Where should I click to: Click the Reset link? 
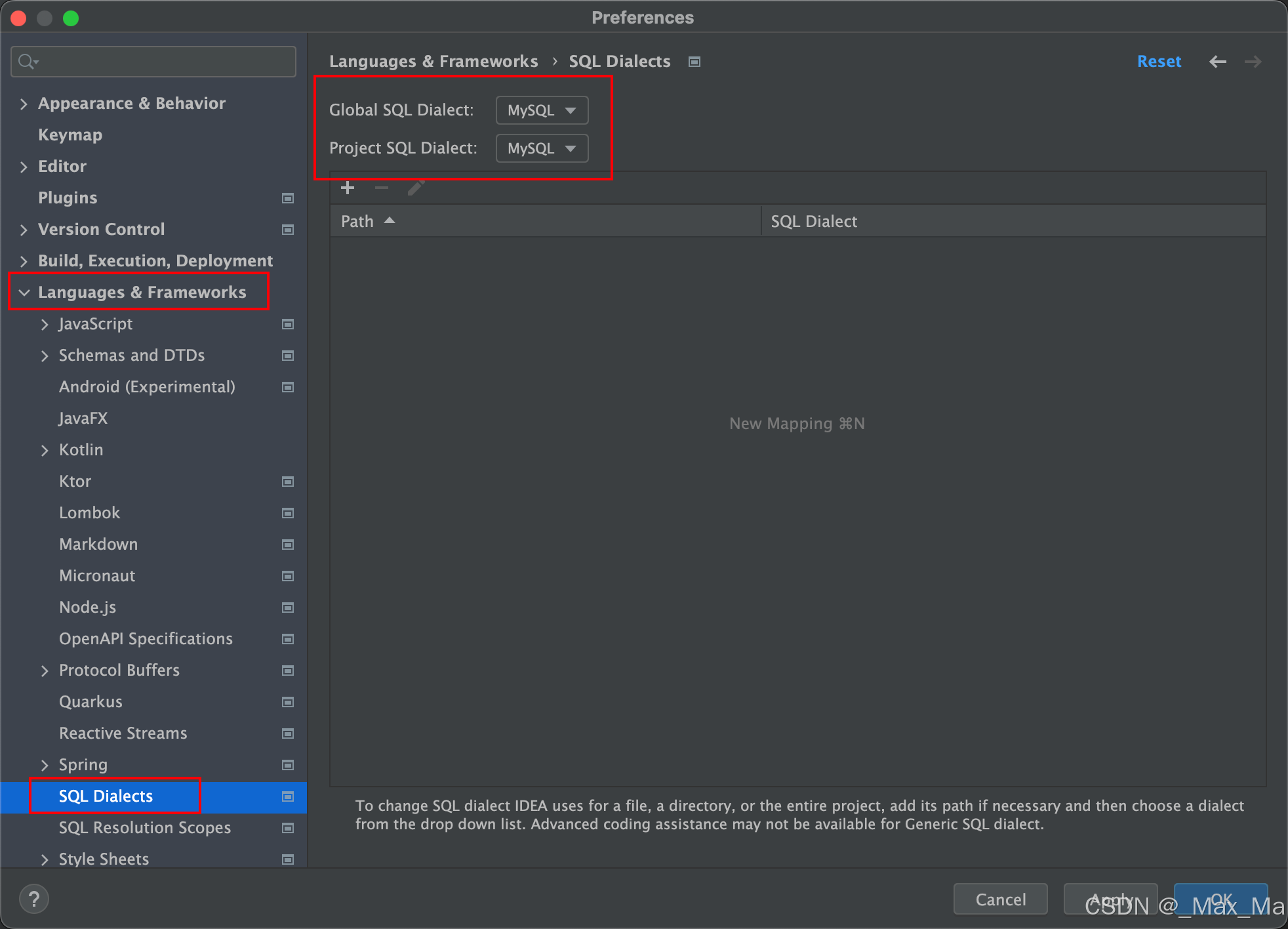click(x=1158, y=62)
